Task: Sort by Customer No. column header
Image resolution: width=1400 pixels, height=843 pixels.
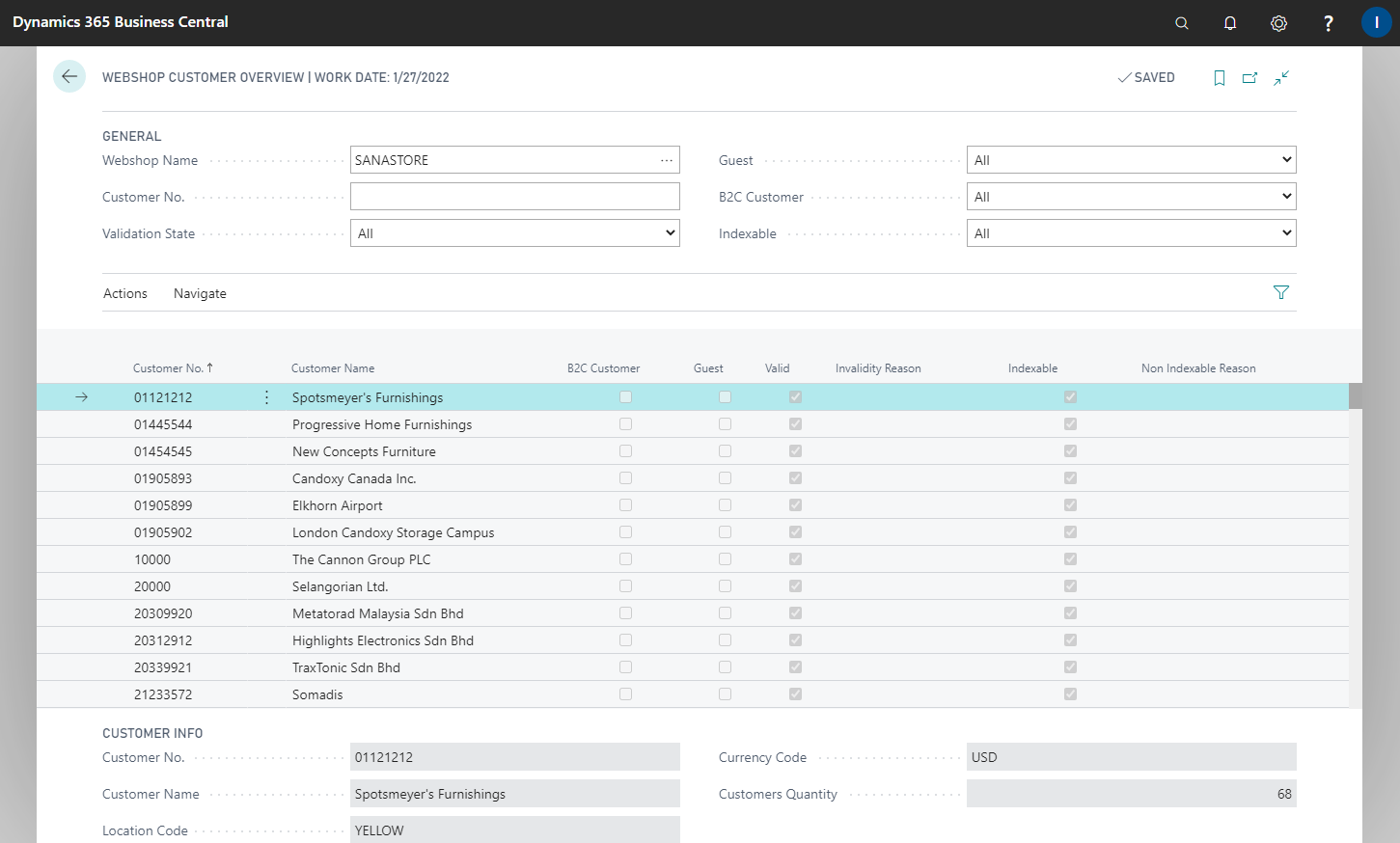Action: point(173,368)
